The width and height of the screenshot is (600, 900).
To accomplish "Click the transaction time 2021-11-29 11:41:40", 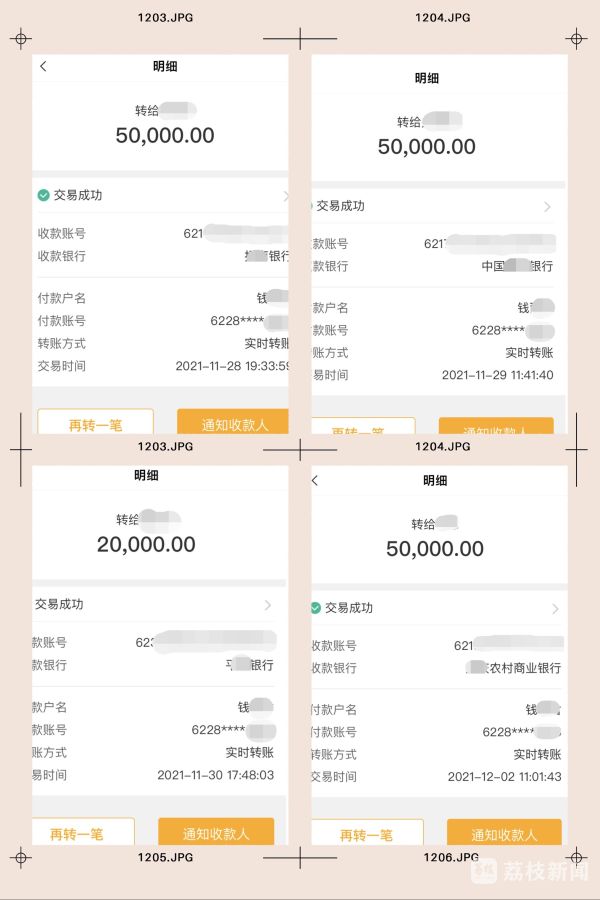I will [497, 375].
